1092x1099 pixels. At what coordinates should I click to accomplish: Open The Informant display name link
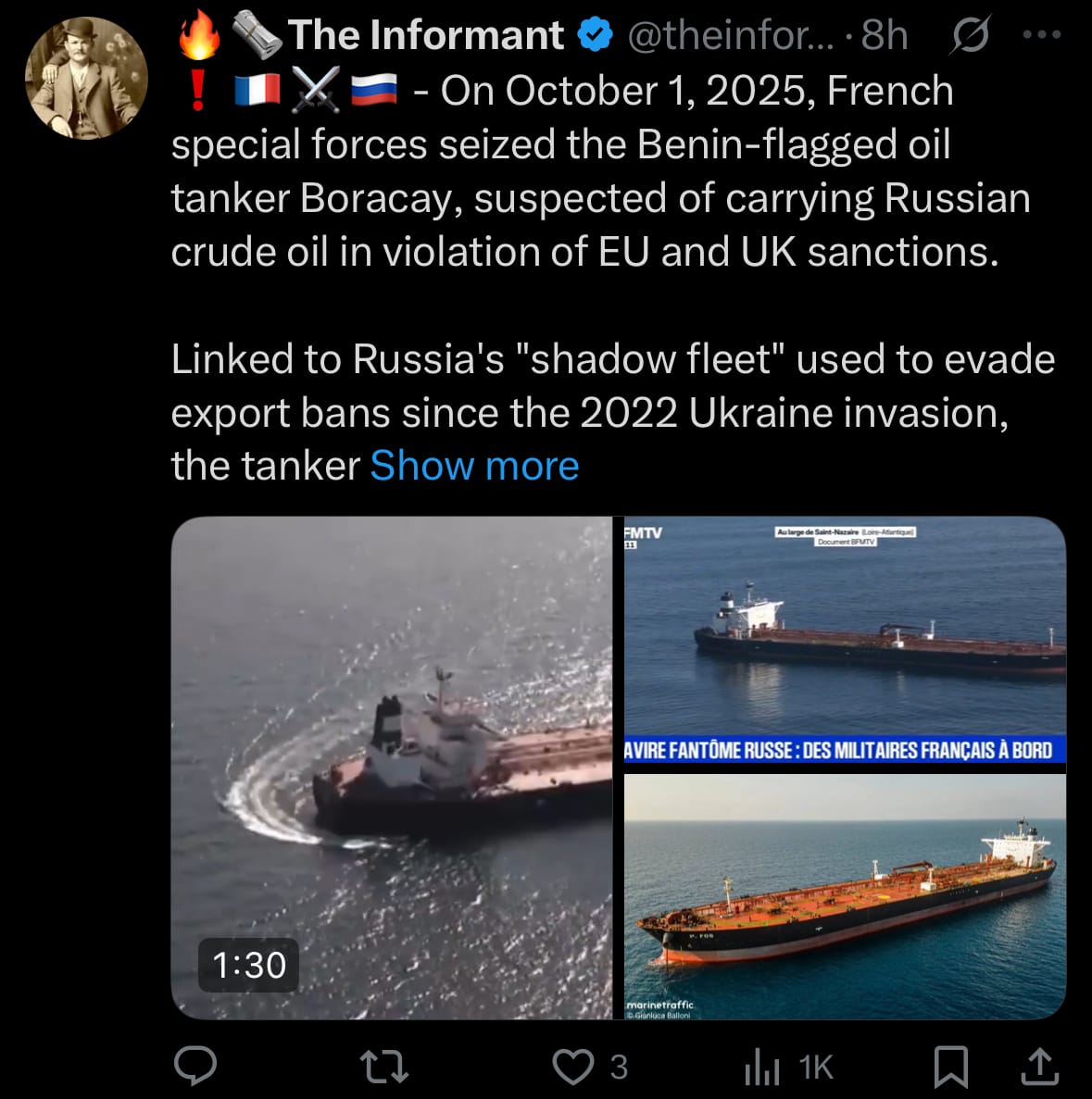coord(426,35)
